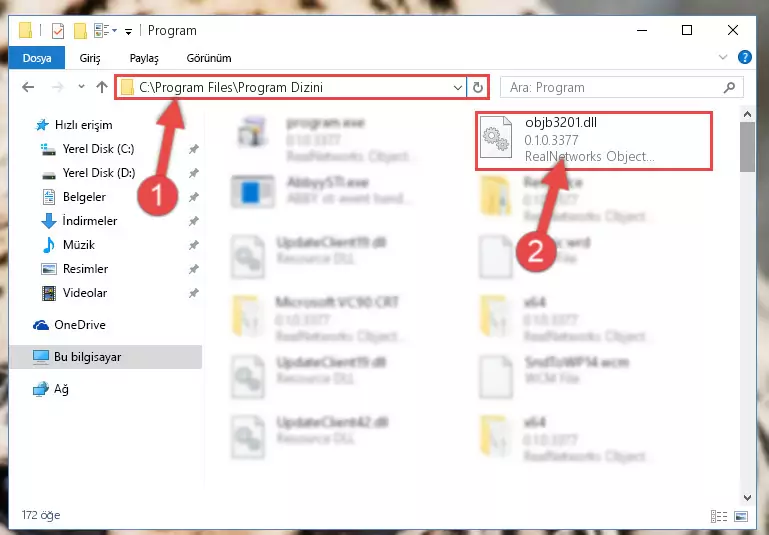Switch to the Paylaş ribbon tab

pos(144,58)
